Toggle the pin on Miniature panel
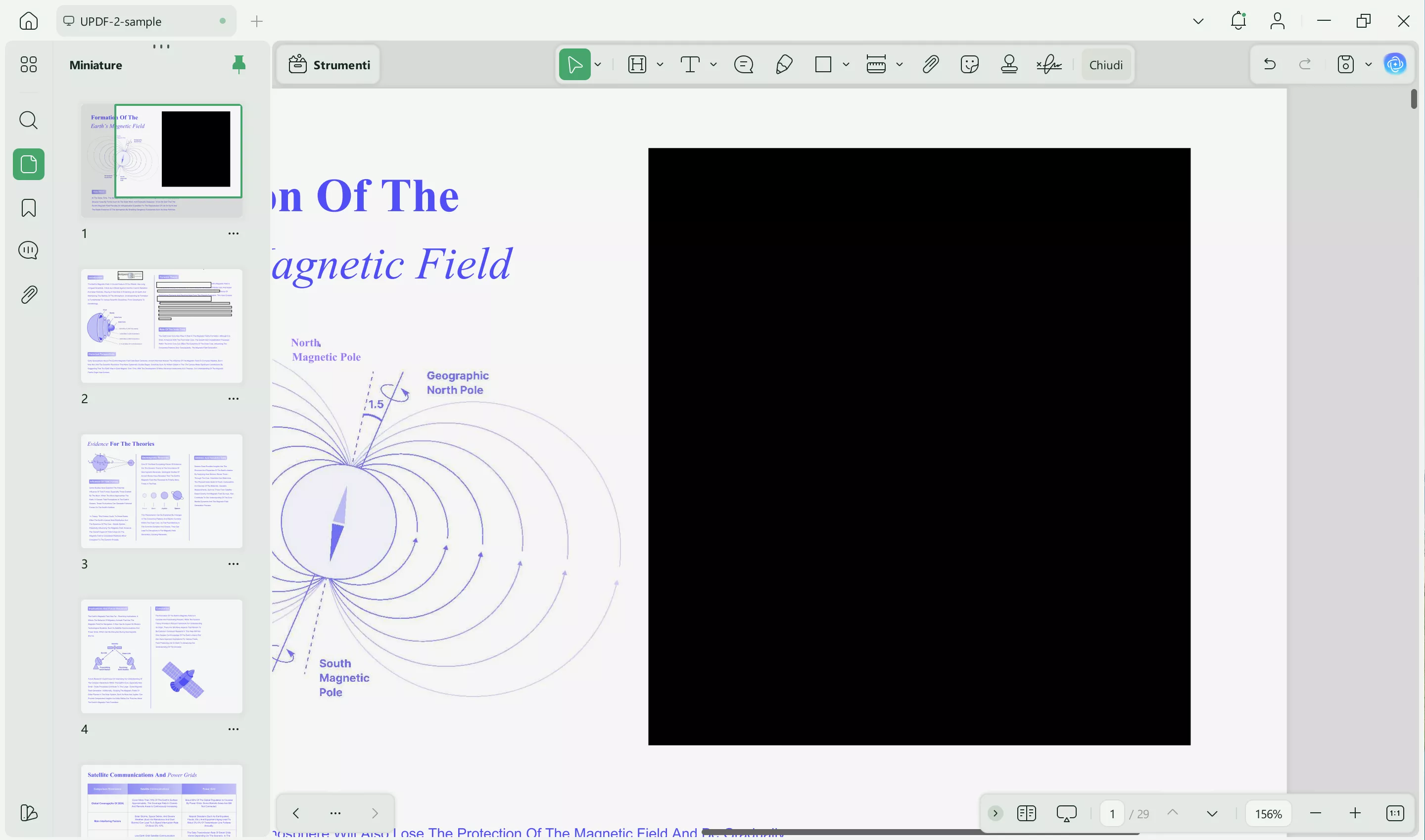The image size is (1425, 840). click(x=239, y=64)
